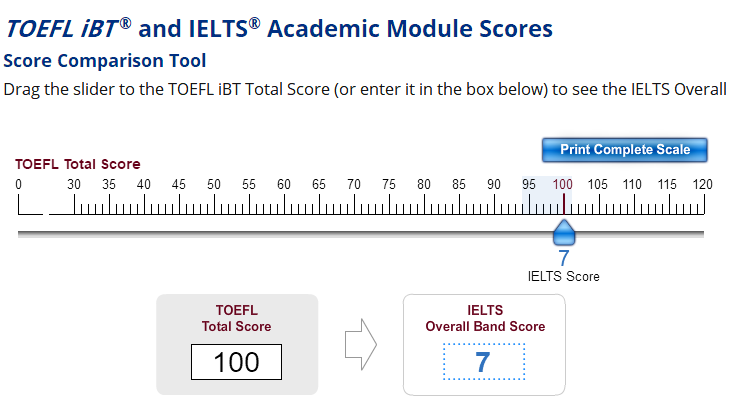Viewport: 729px width, 406px height.
Task: Click the 50 mark on the scale
Action: click(x=214, y=186)
